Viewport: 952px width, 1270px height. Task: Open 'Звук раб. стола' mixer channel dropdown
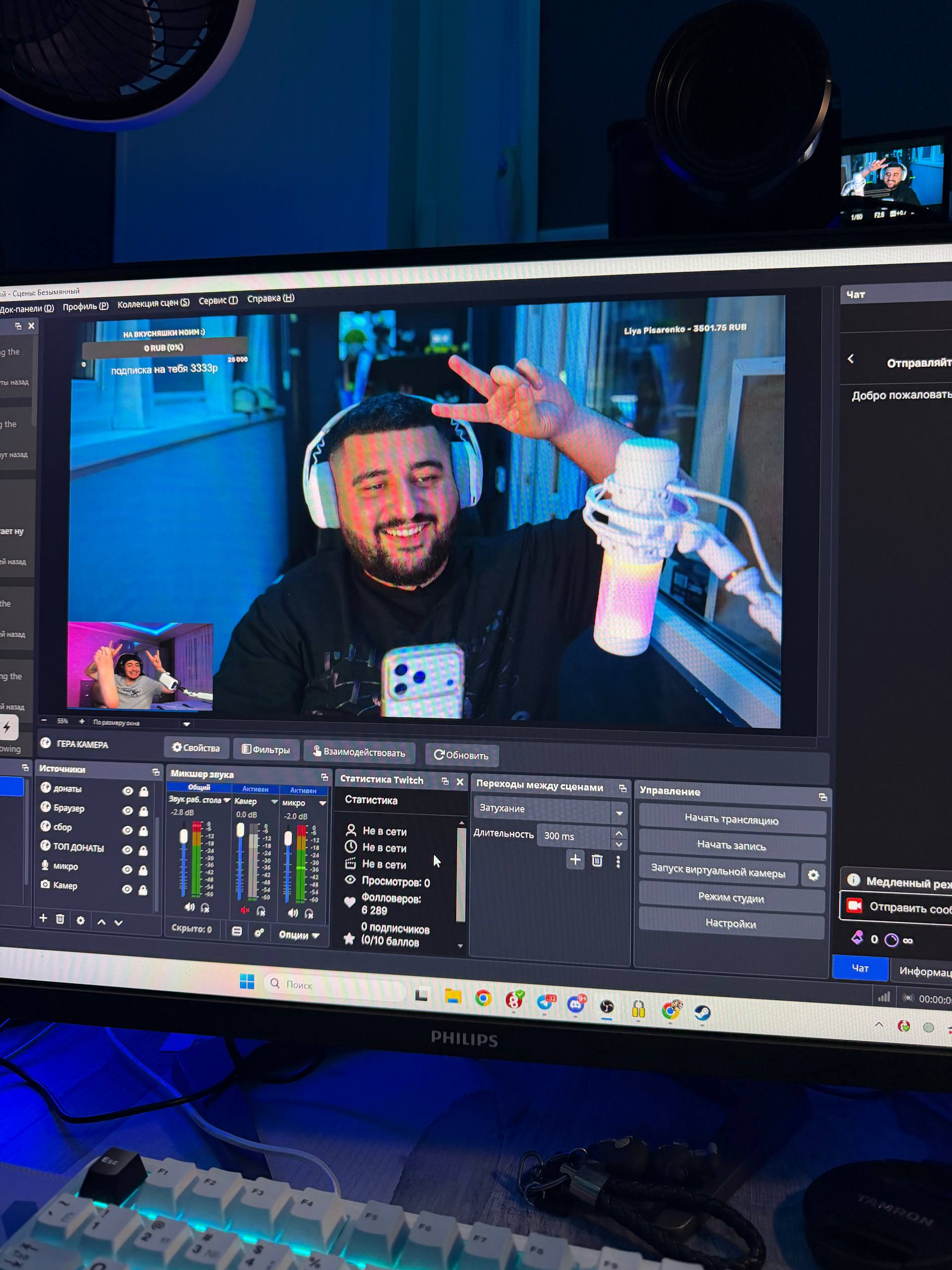(x=227, y=800)
